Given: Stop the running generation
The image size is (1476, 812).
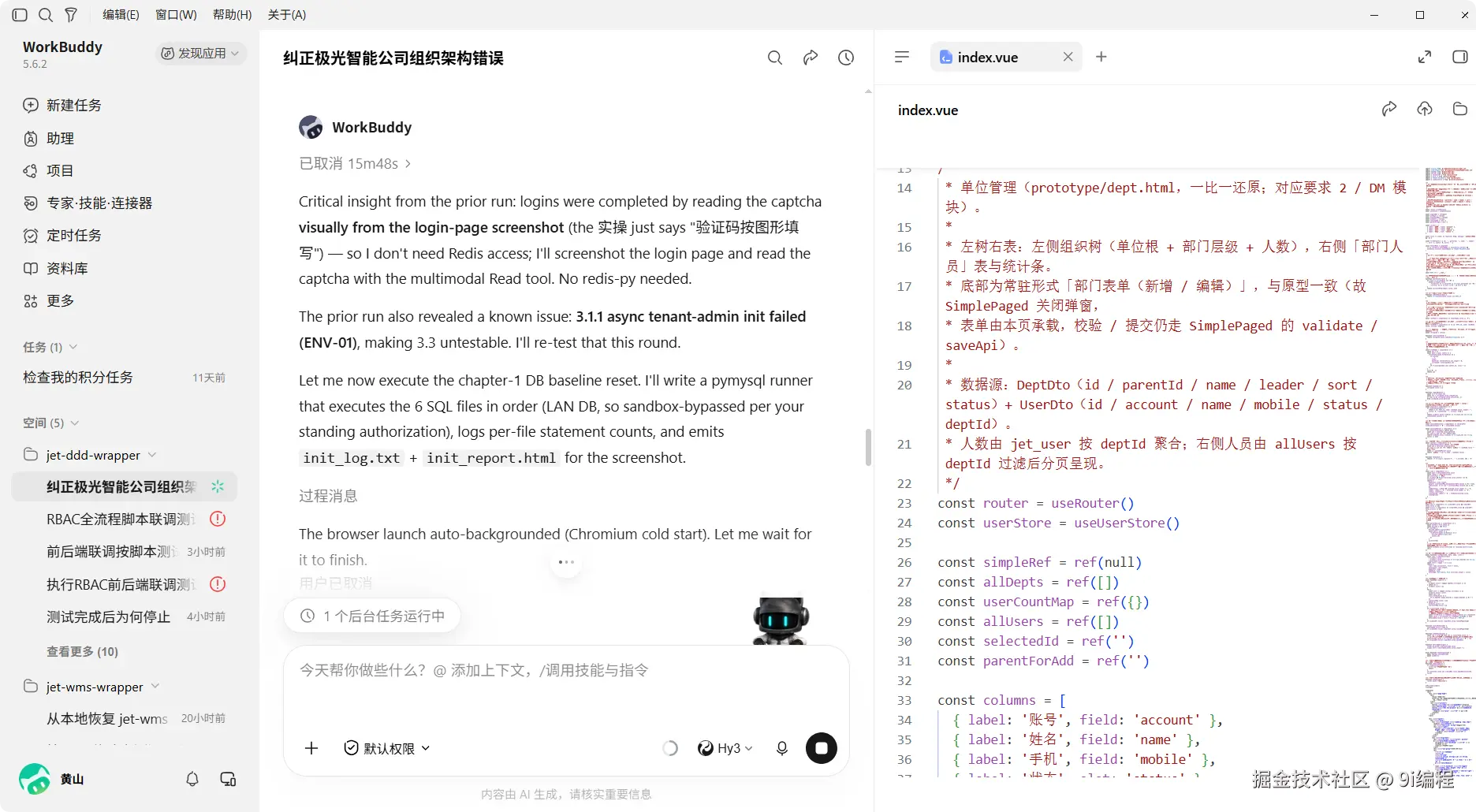Looking at the screenshot, I should coord(822,748).
